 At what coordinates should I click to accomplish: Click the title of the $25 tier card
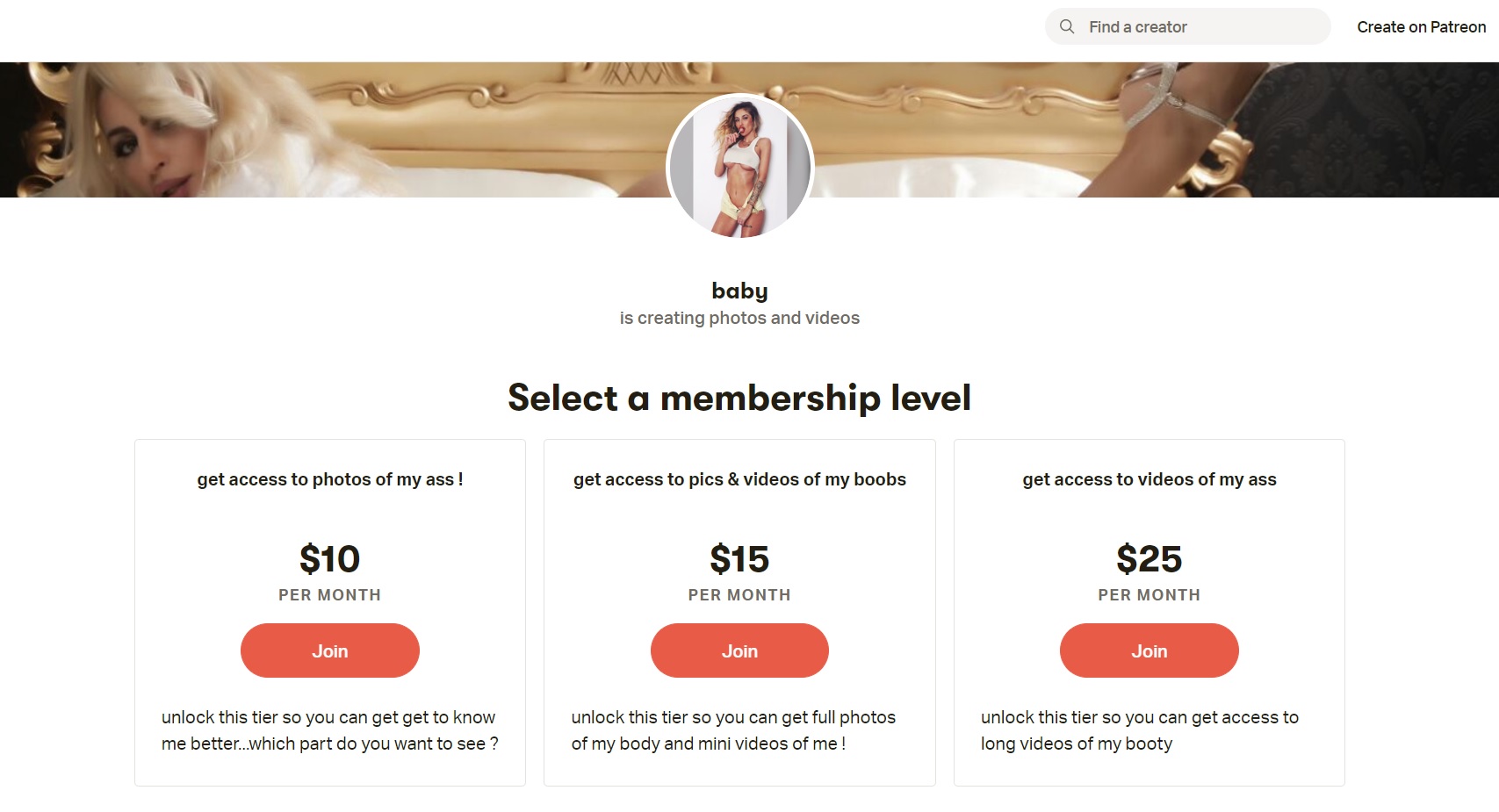1149,479
